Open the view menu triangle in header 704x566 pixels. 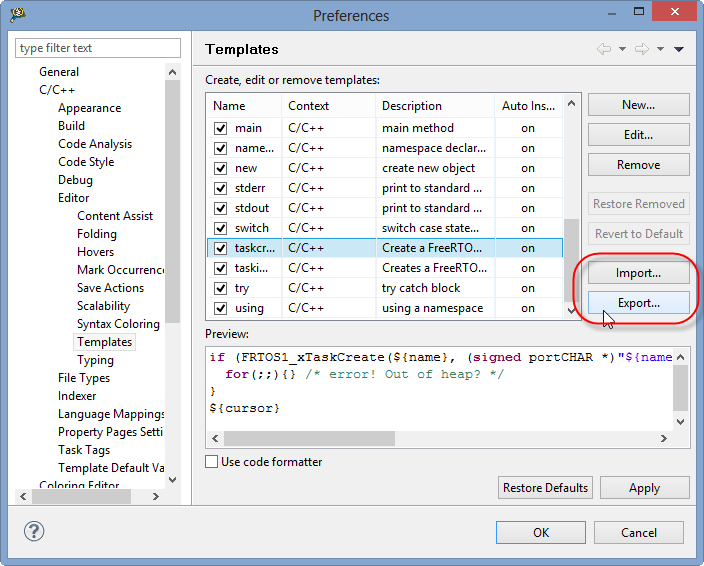[679, 49]
